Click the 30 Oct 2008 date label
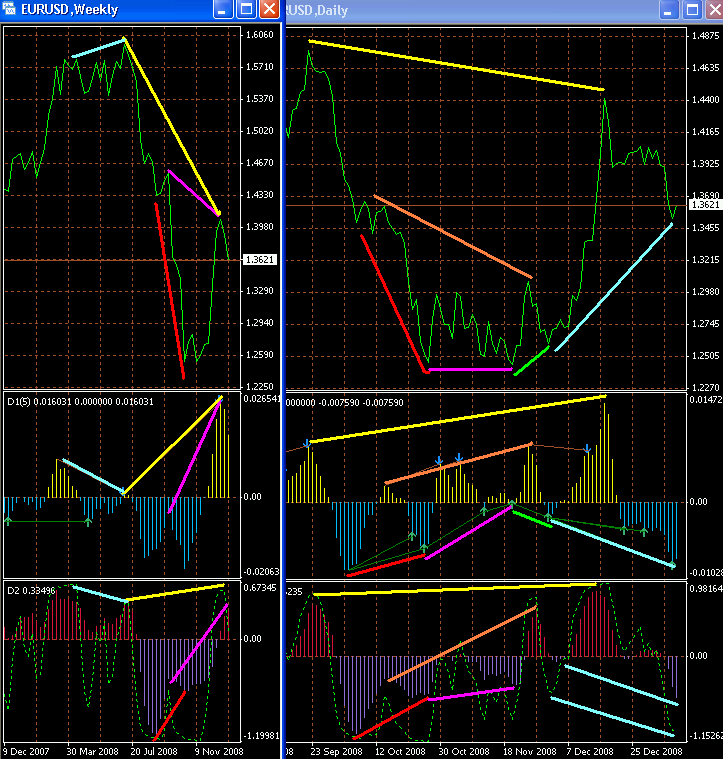723x759 pixels. coord(464,752)
